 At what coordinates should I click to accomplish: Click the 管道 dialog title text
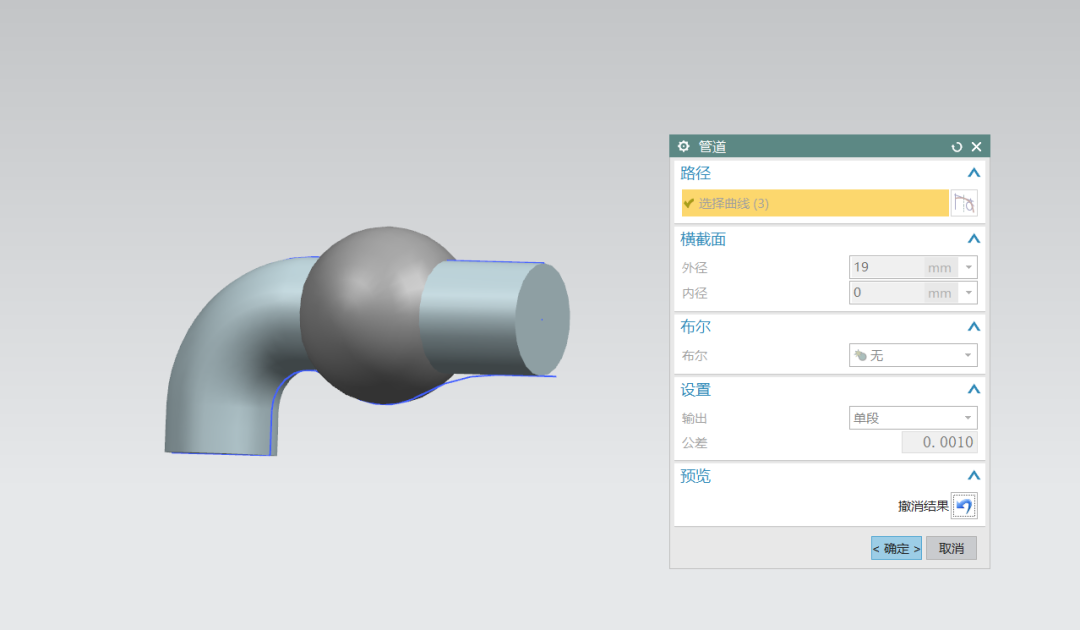point(712,147)
